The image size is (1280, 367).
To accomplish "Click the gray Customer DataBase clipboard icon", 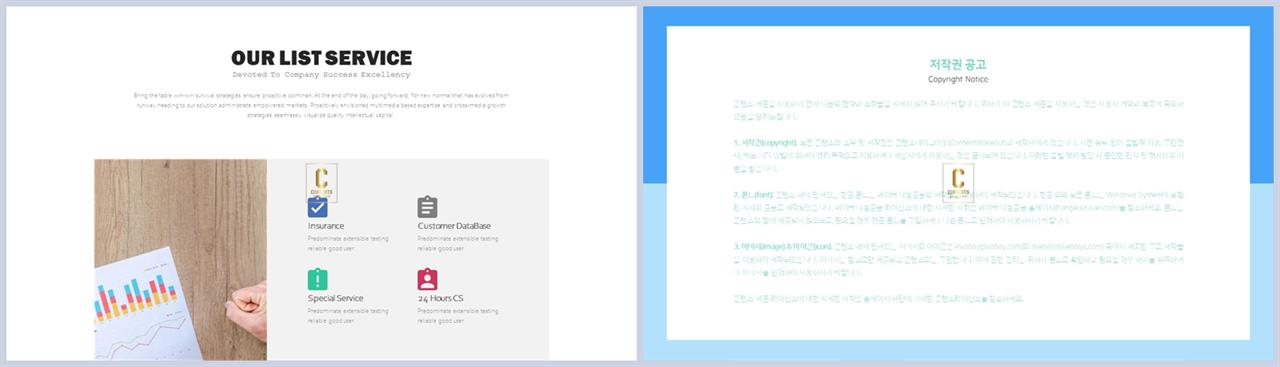I will click(427, 207).
